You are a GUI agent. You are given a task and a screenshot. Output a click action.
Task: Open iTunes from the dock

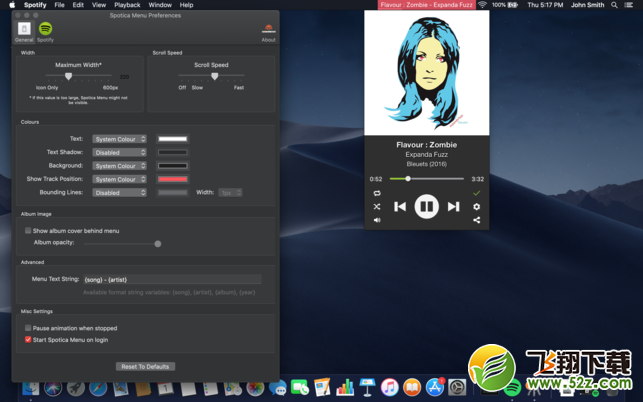390,388
